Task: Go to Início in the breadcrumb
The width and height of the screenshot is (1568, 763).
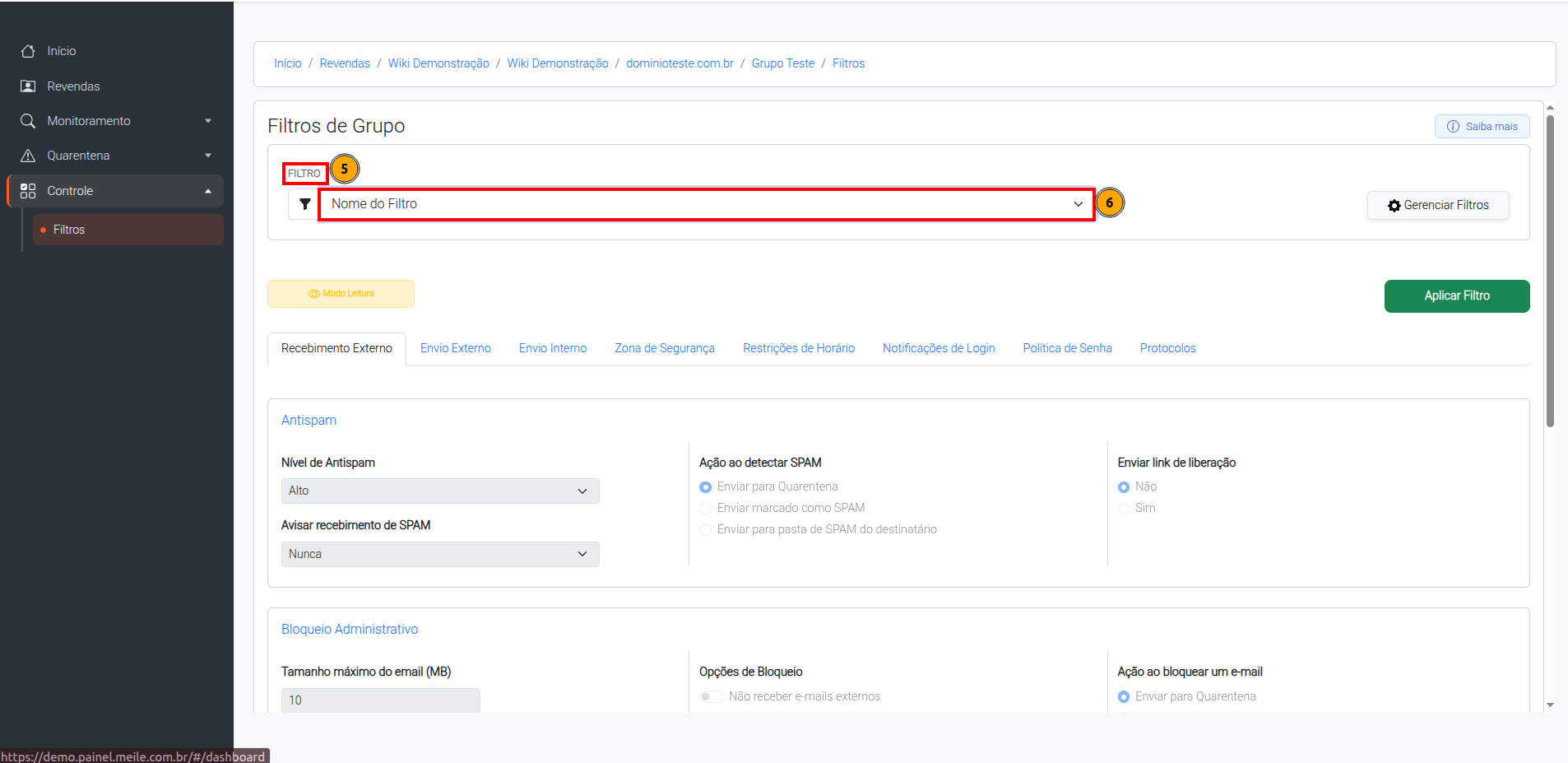Action: [x=288, y=63]
